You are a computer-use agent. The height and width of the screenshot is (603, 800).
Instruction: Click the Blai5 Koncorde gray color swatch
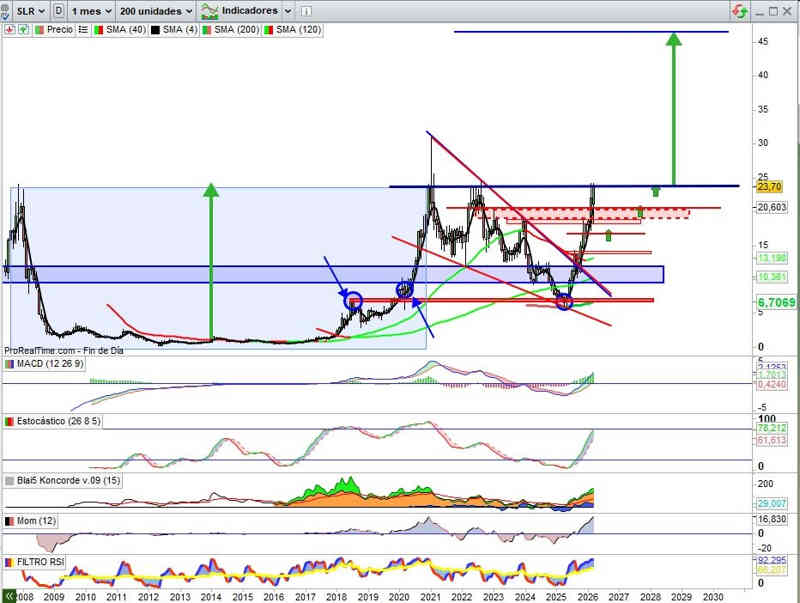pos(10,480)
